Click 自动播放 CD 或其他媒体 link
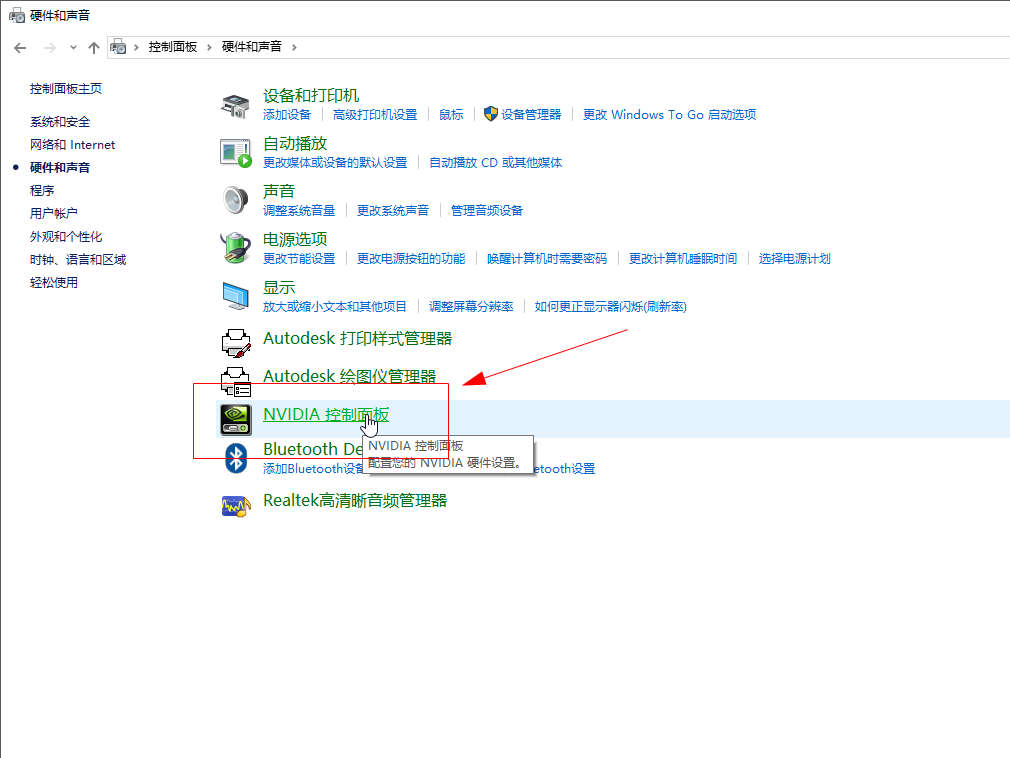Screen dimensions: 1010x758 coord(495,162)
